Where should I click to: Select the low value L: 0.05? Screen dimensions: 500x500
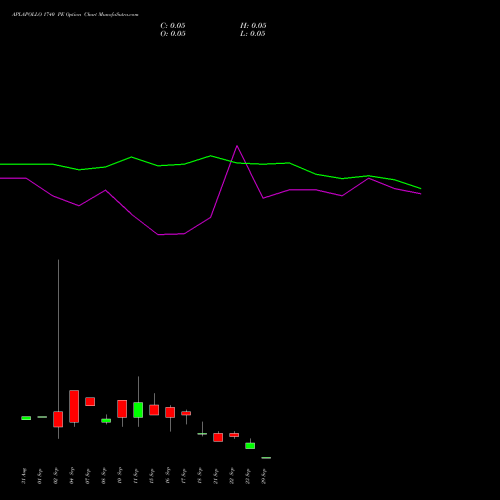click(253, 34)
